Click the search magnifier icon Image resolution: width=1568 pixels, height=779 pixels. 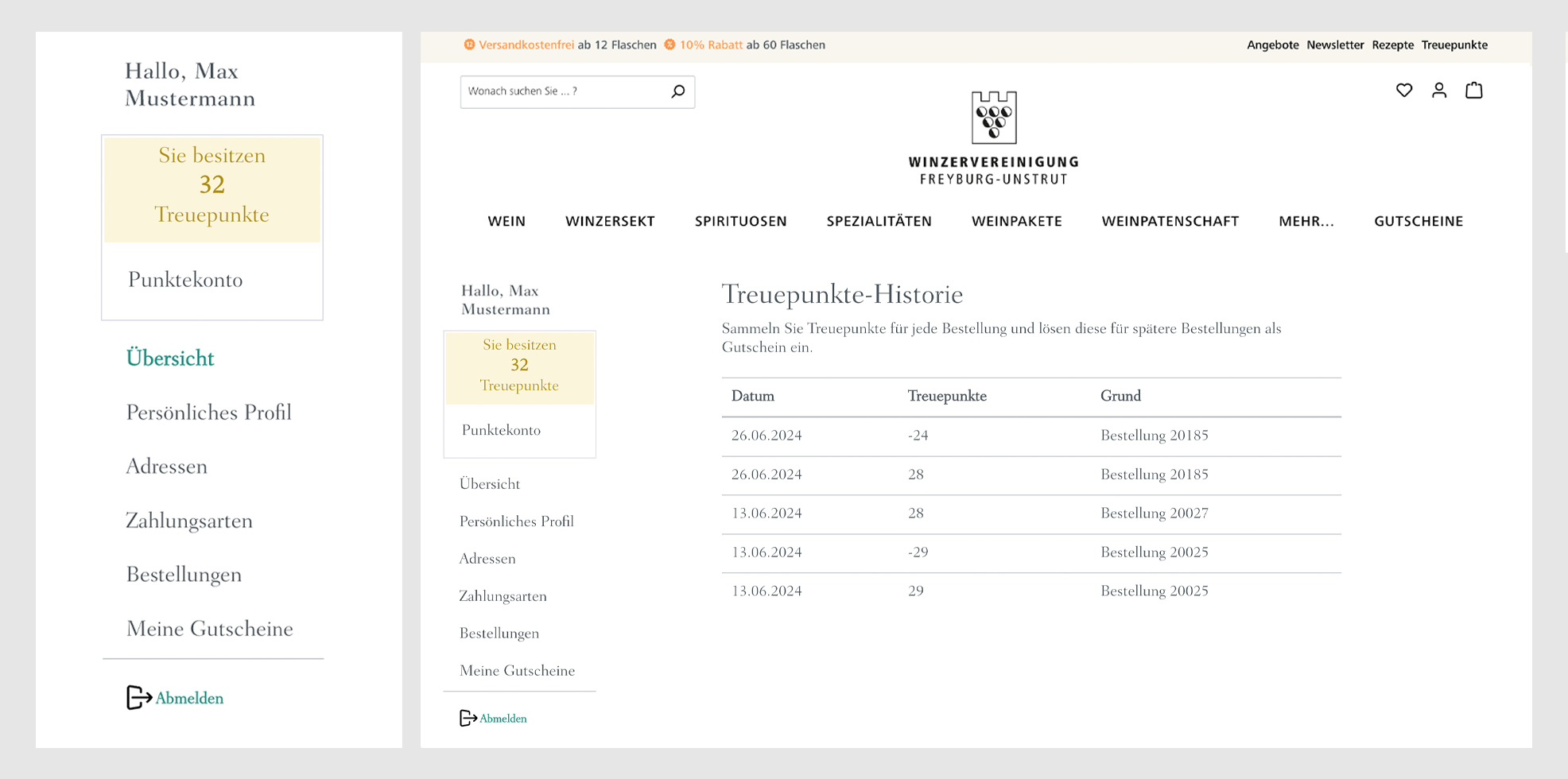[677, 91]
